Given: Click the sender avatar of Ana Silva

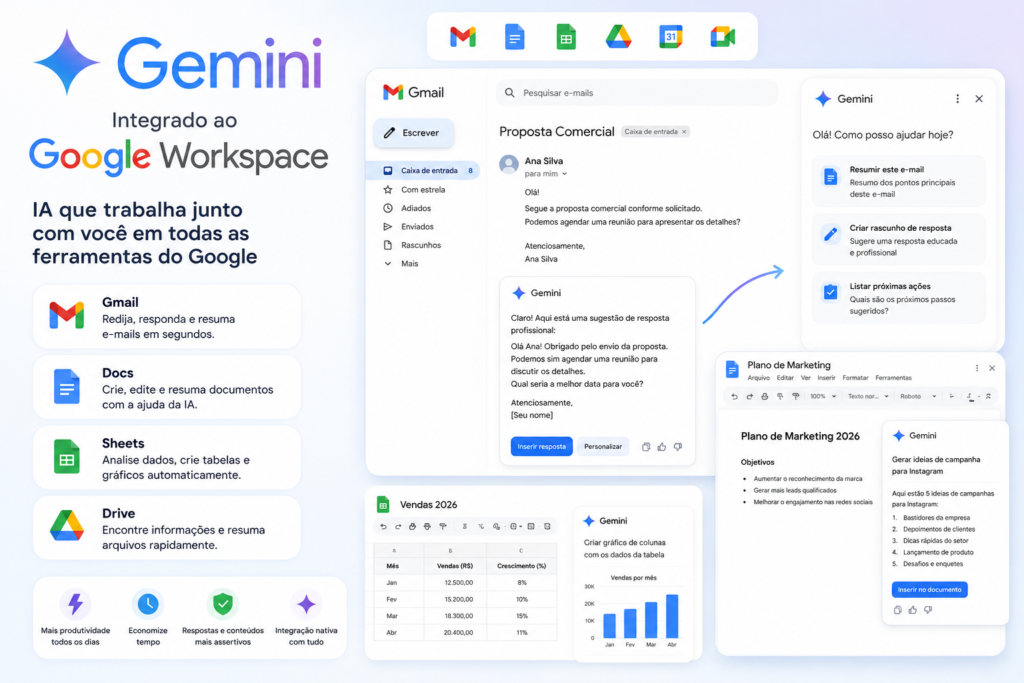Looking at the screenshot, I should click(x=509, y=164).
